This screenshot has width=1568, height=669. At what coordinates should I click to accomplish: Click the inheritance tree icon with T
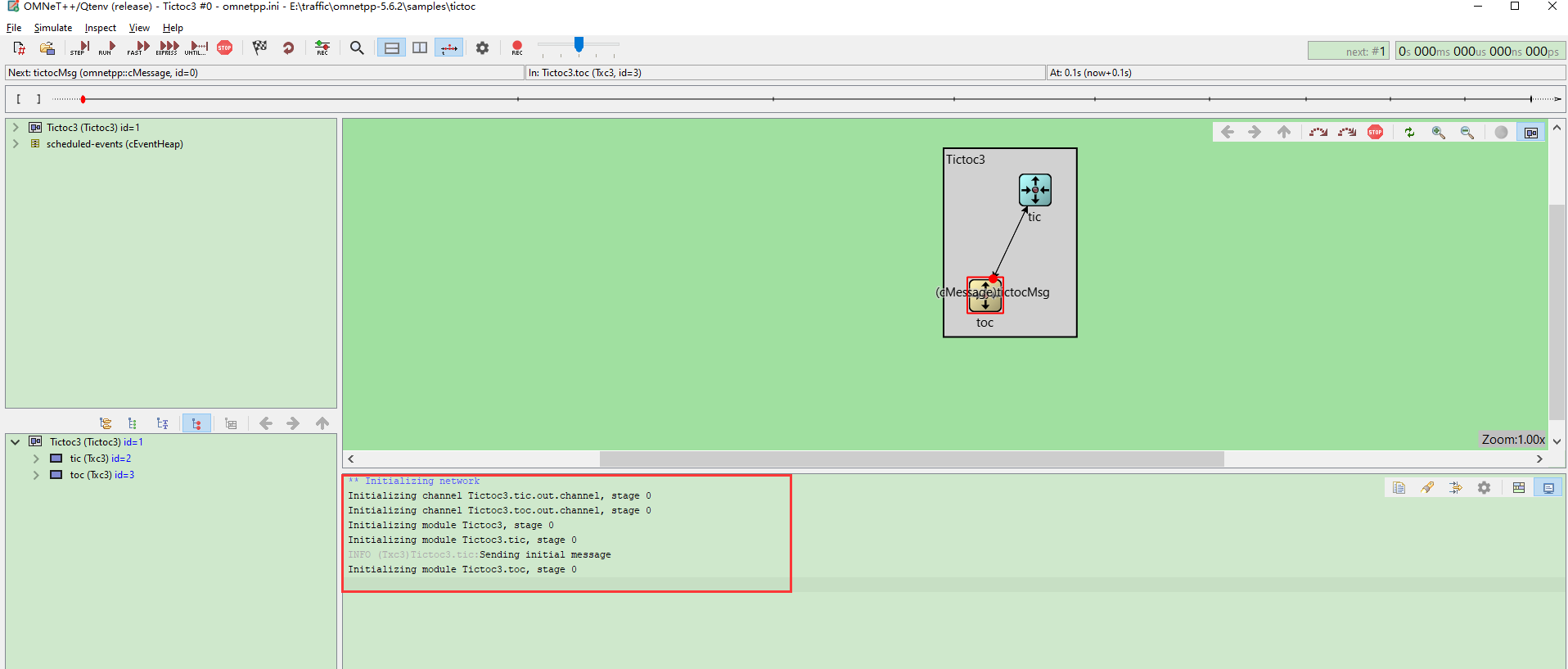(x=162, y=423)
